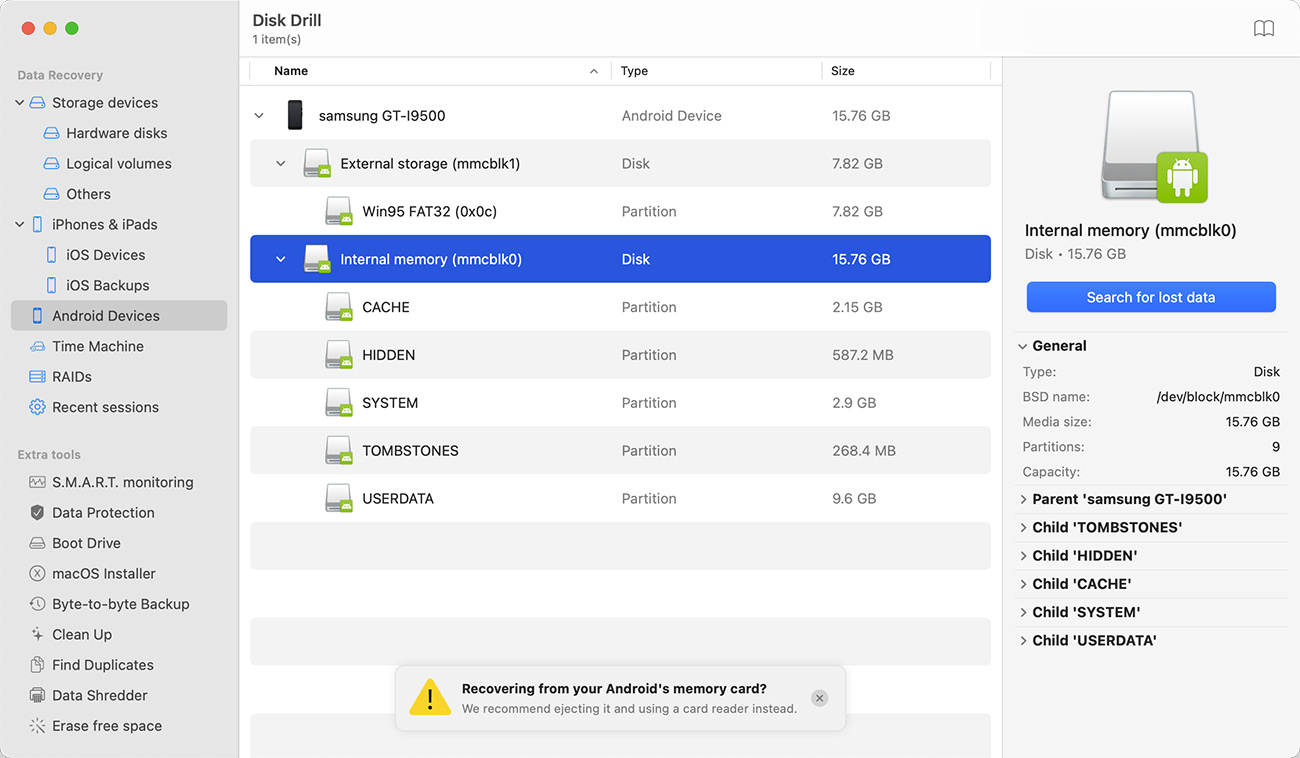Expand the Parent 'samsung GT-I9500' section
The height and width of the screenshot is (758, 1300).
1023,498
